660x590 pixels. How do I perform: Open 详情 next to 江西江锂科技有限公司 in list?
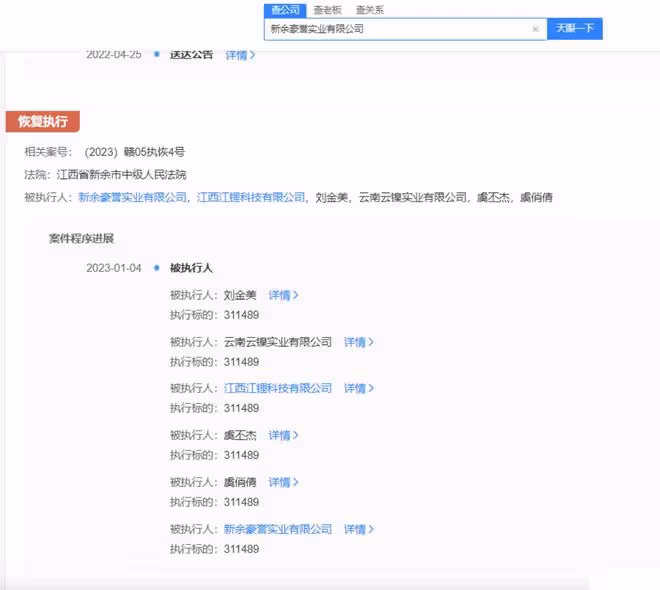click(x=359, y=388)
